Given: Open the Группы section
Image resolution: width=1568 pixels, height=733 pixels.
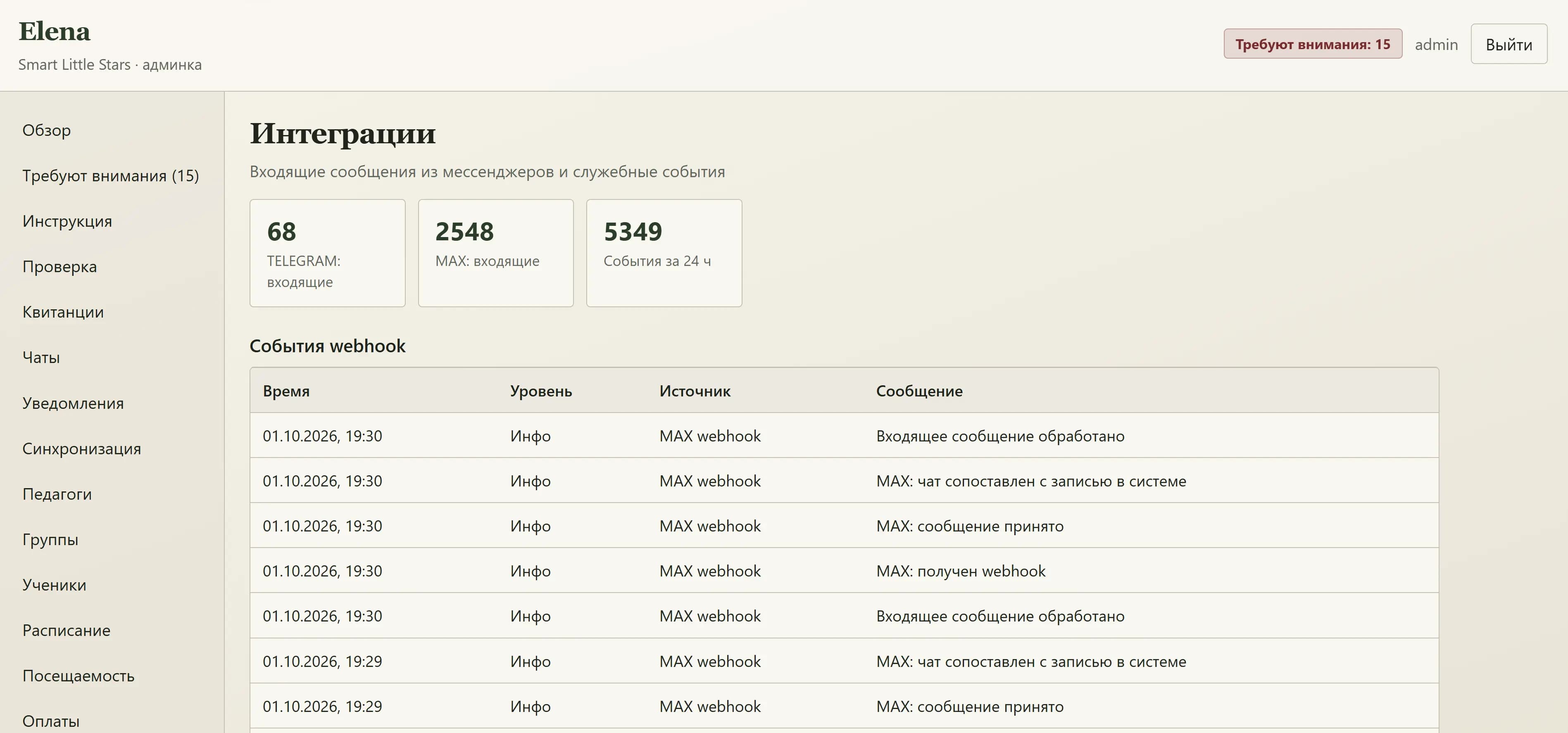Looking at the screenshot, I should tap(50, 540).
